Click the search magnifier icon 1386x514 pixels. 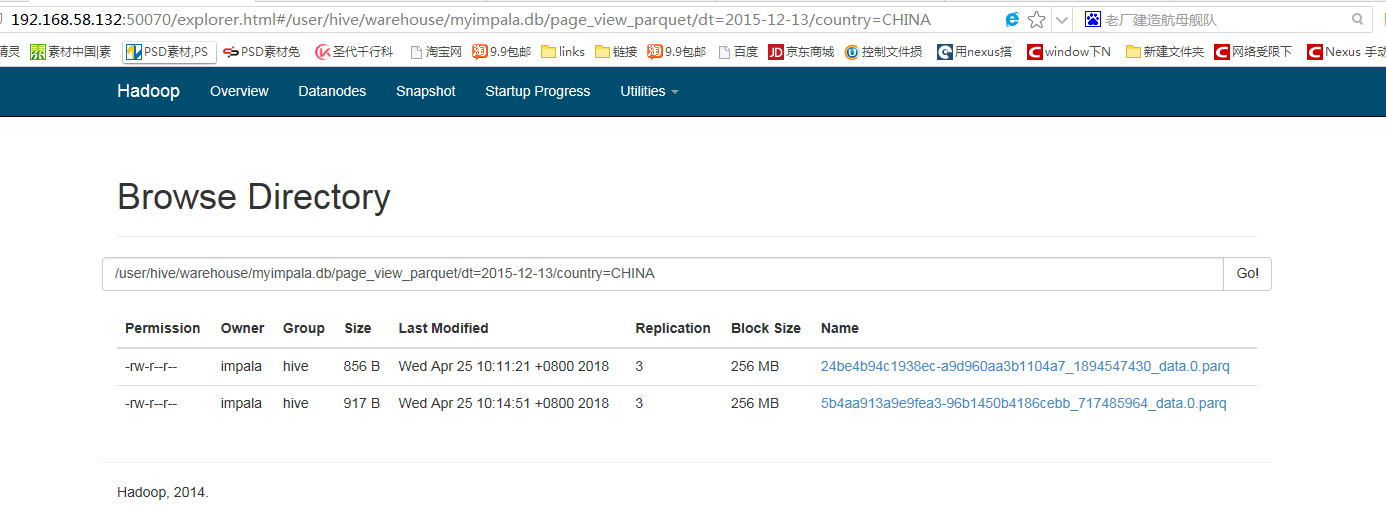[x=1357, y=19]
